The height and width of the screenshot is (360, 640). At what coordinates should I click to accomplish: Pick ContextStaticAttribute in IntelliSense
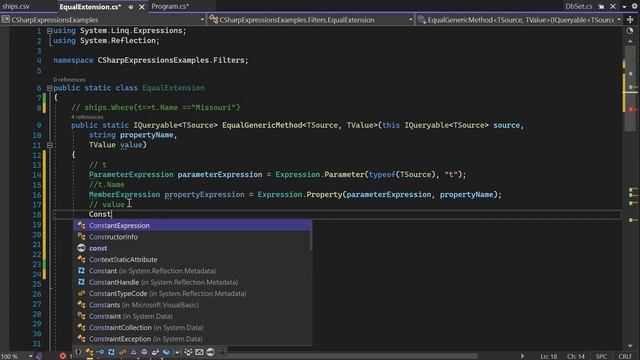(x=192, y=260)
